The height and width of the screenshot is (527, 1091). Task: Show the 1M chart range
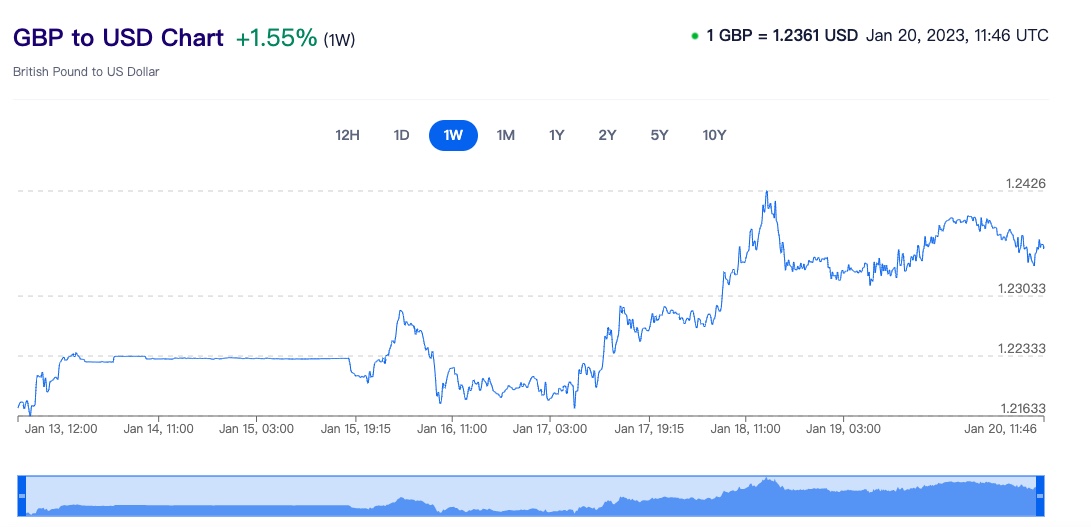pyautogui.click(x=505, y=135)
